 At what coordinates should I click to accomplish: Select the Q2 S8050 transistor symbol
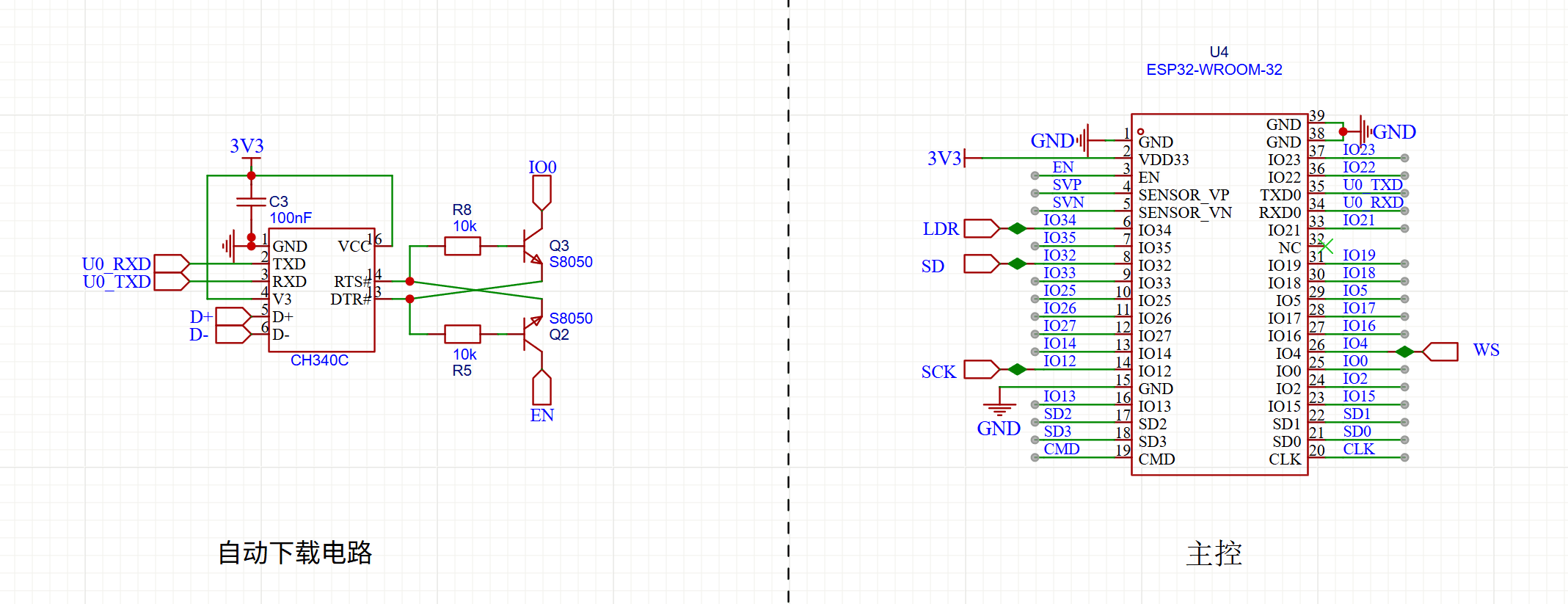pyautogui.click(x=532, y=332)
